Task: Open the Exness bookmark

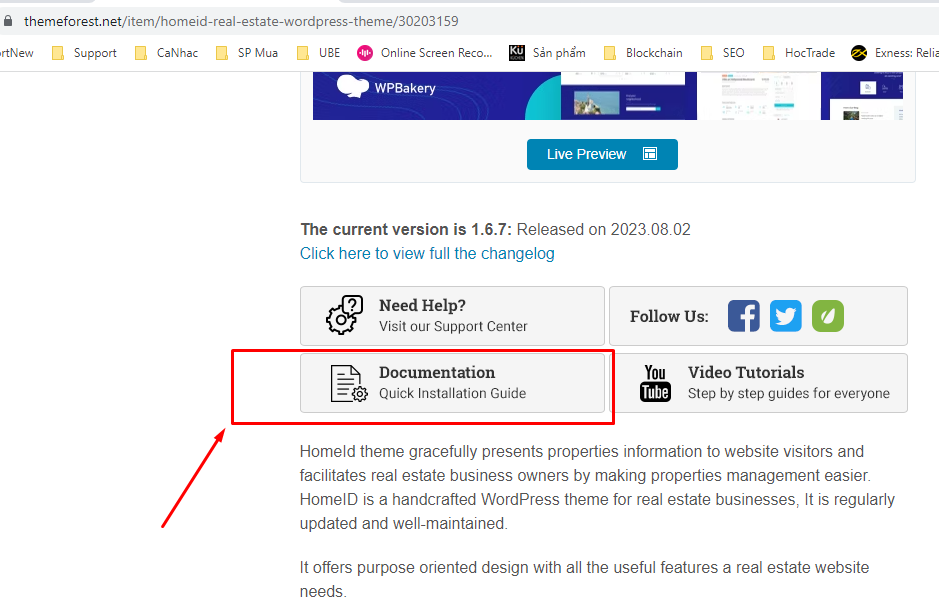Action: tap(894, 53)
